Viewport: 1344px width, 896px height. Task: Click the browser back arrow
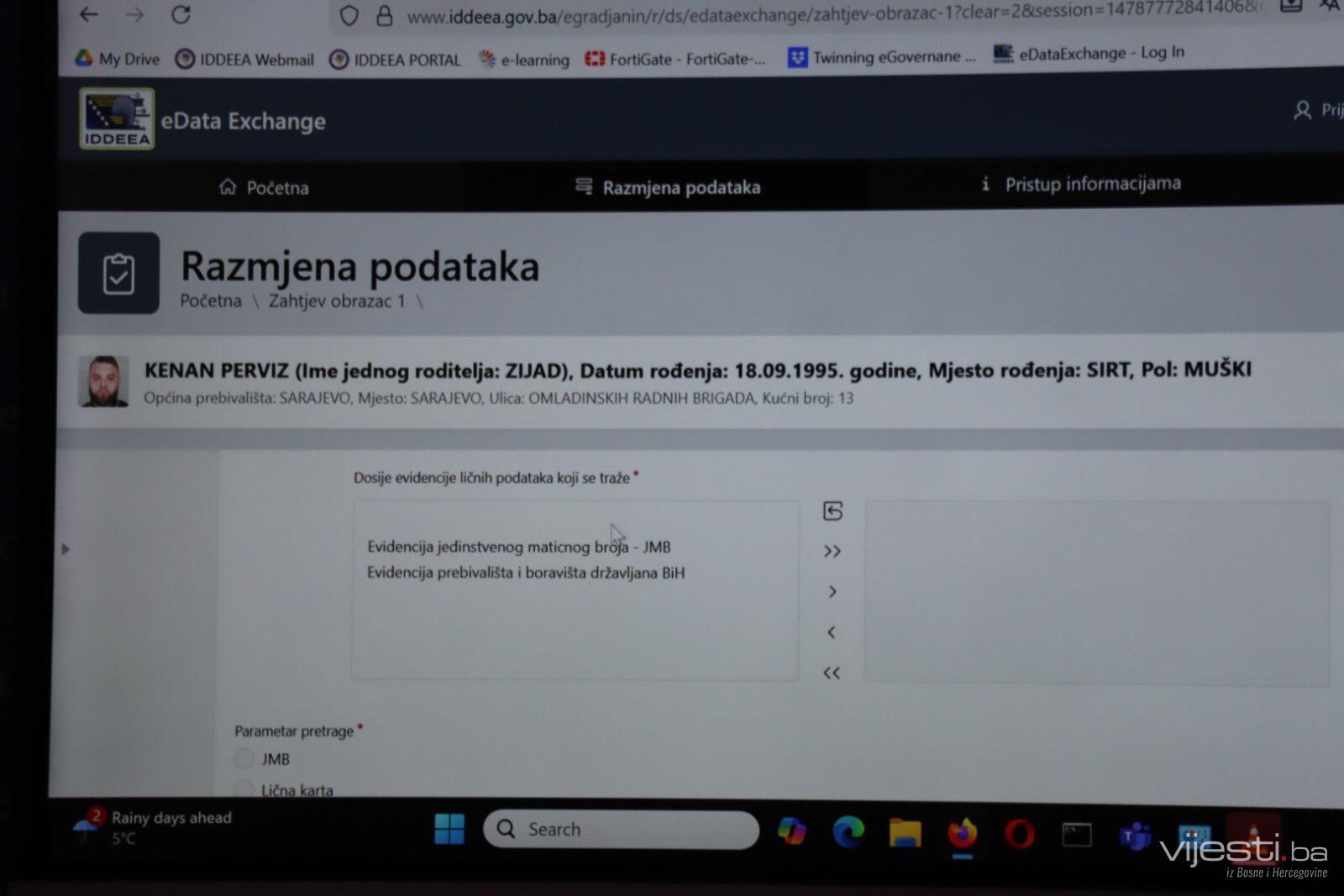(x=89, y=14)
